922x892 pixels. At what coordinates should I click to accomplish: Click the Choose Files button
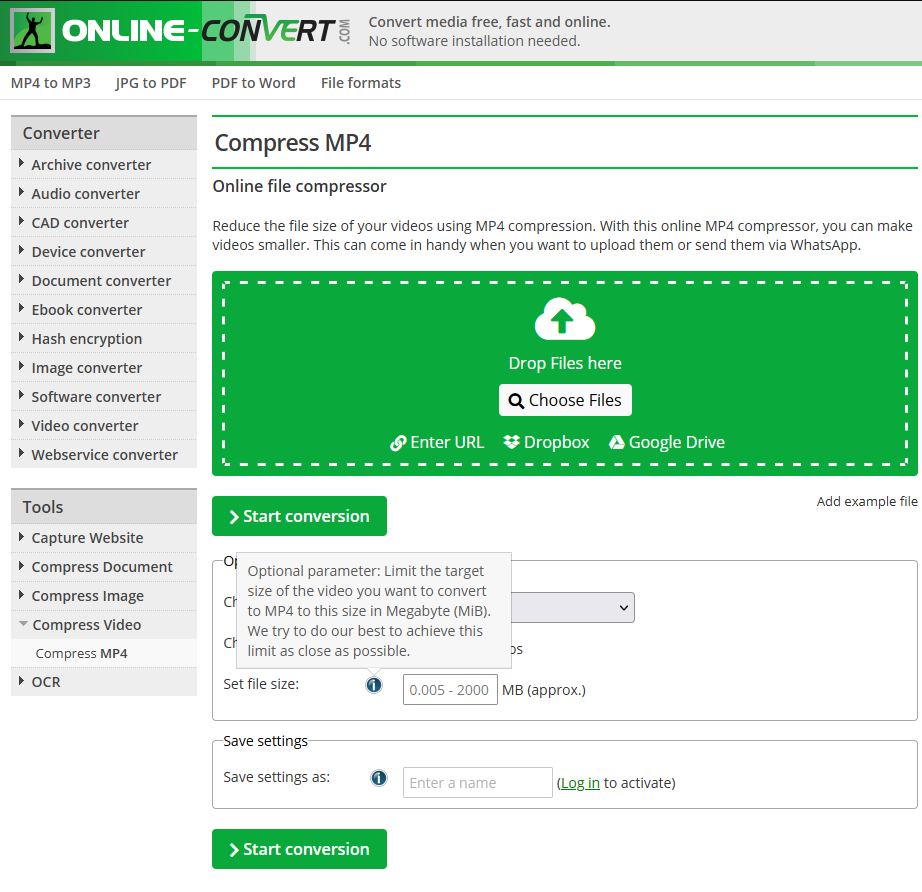tap(565, 400)
